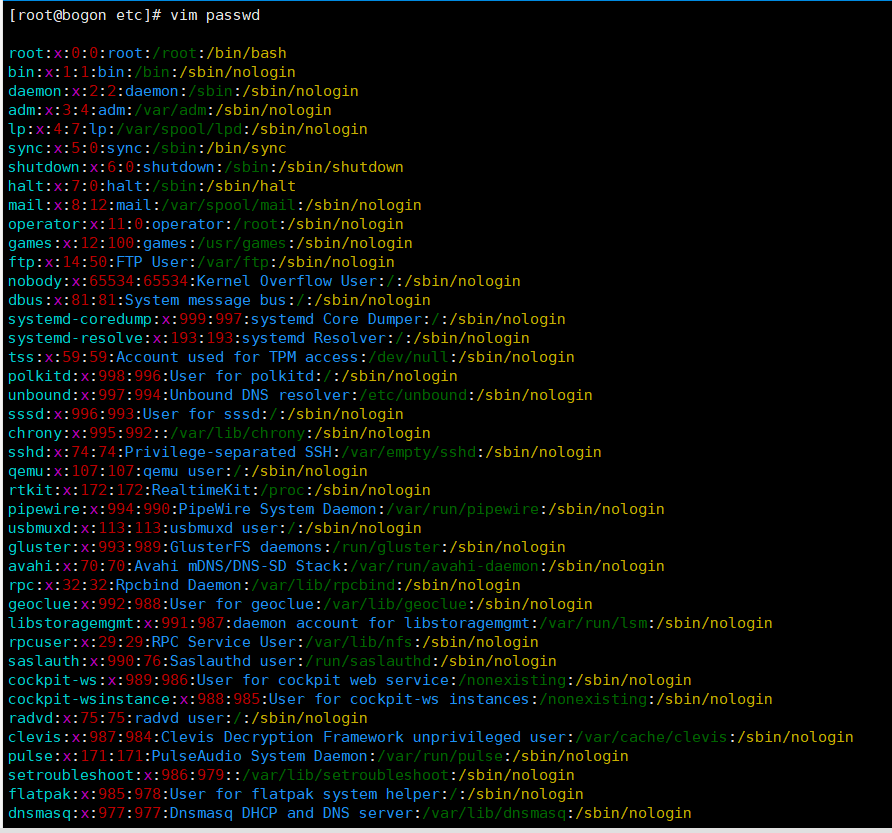Select the libstoragemgmt daemon account line

click(x=390, y=624)
